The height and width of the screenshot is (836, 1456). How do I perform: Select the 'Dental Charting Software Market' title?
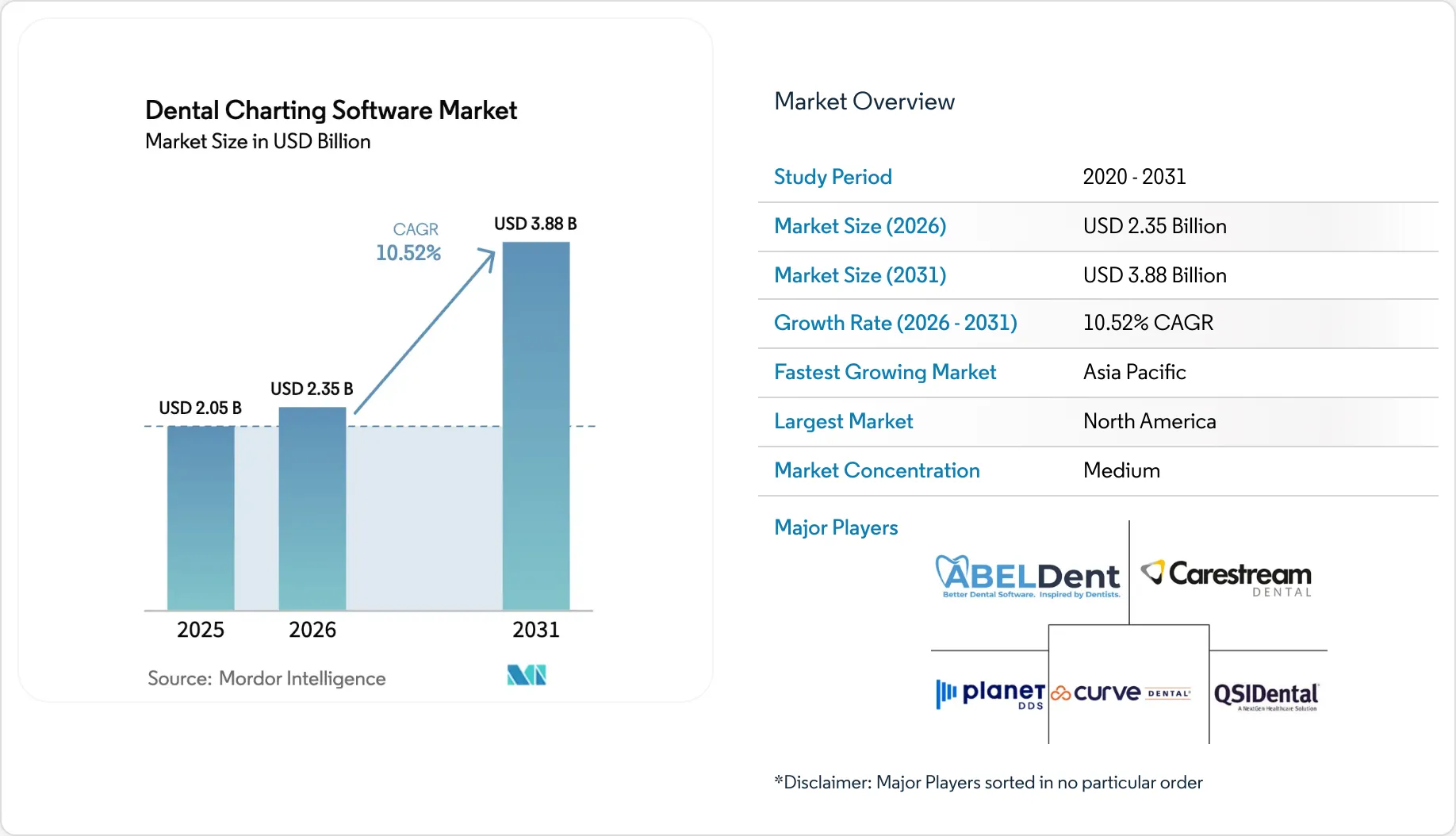point(331,110)
